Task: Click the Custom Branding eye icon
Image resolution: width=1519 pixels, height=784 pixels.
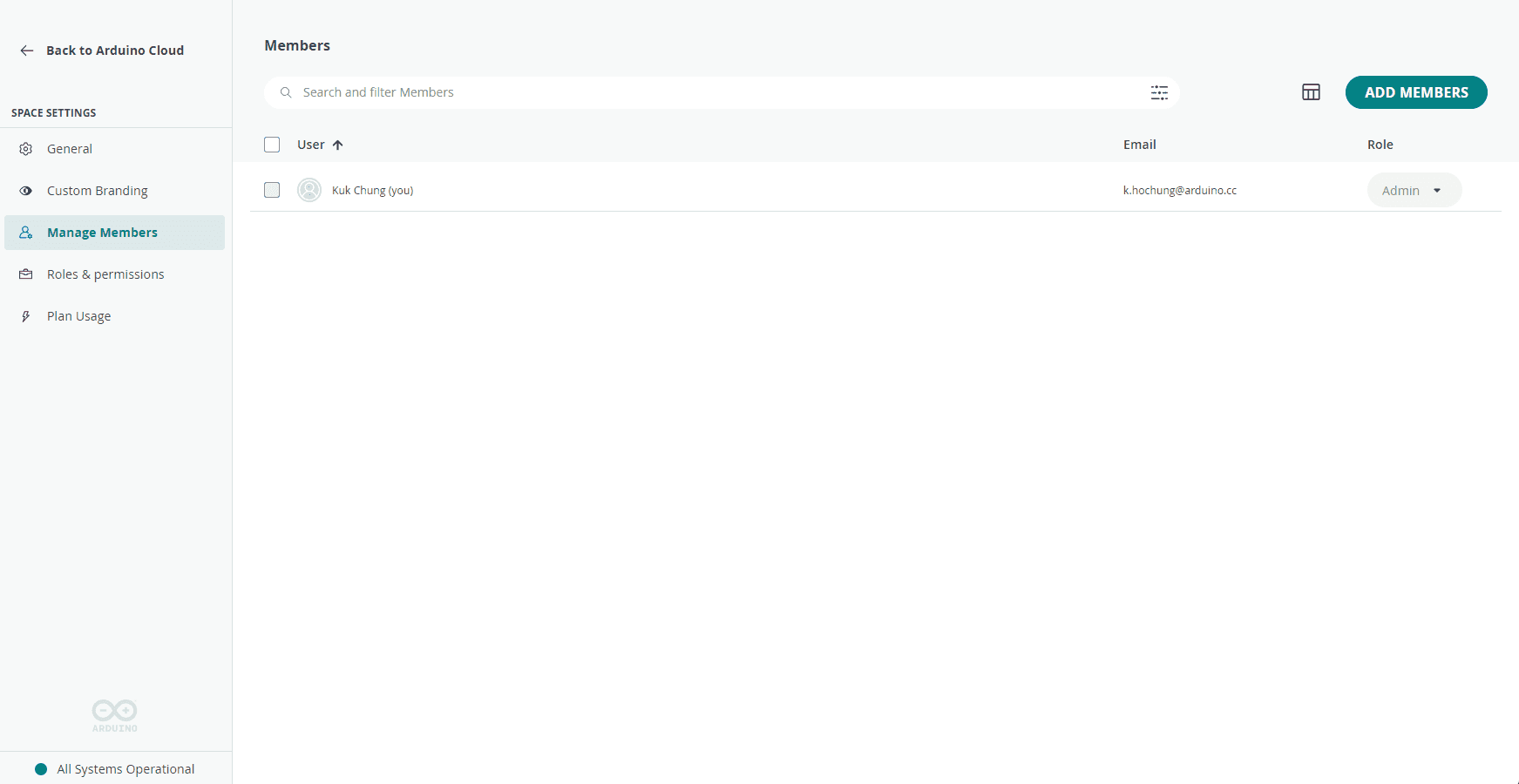Action: (26, 191)
